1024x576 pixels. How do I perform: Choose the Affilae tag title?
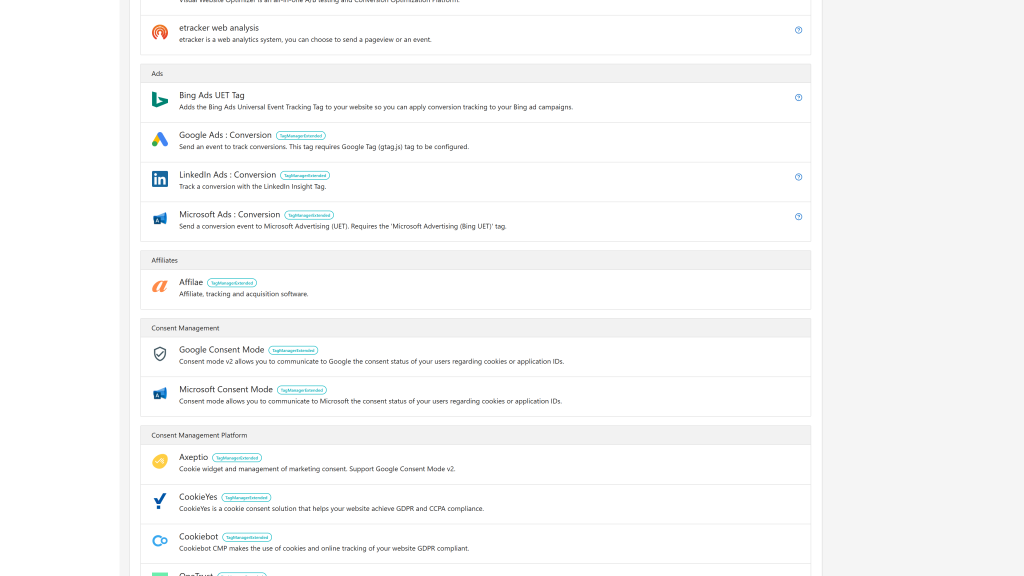[191, 282]
